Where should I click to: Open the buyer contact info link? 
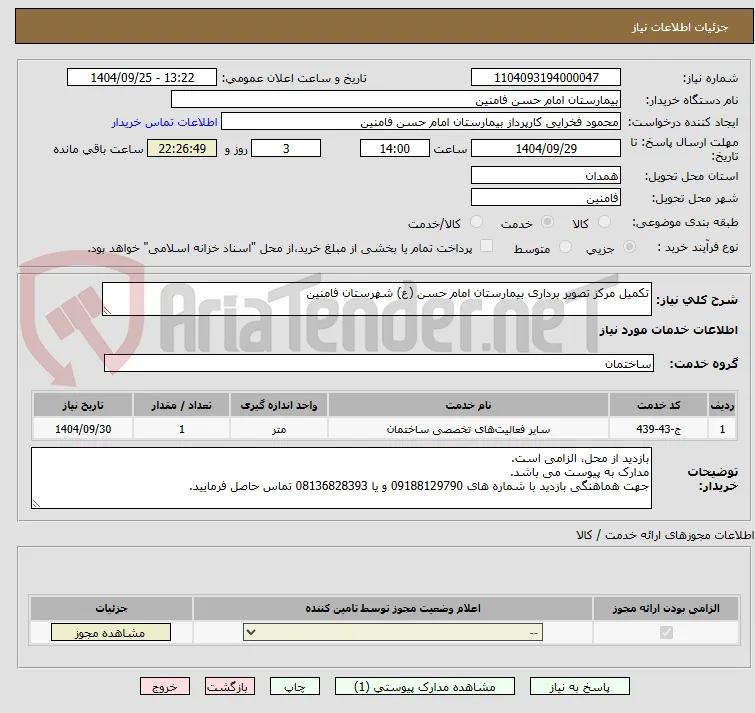coord(165,122)
